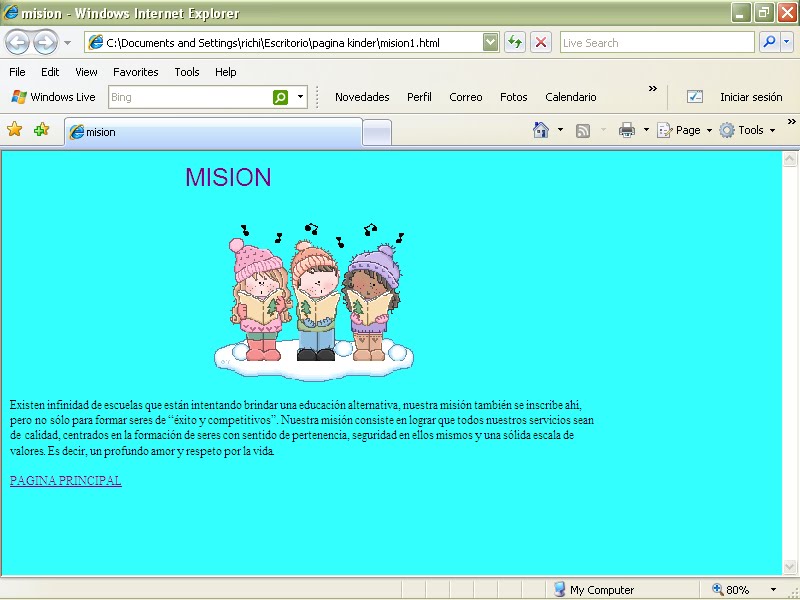Follow the PAGINA PRINCIPAL link
The image size is (800, 600).
tap(66, 481)
